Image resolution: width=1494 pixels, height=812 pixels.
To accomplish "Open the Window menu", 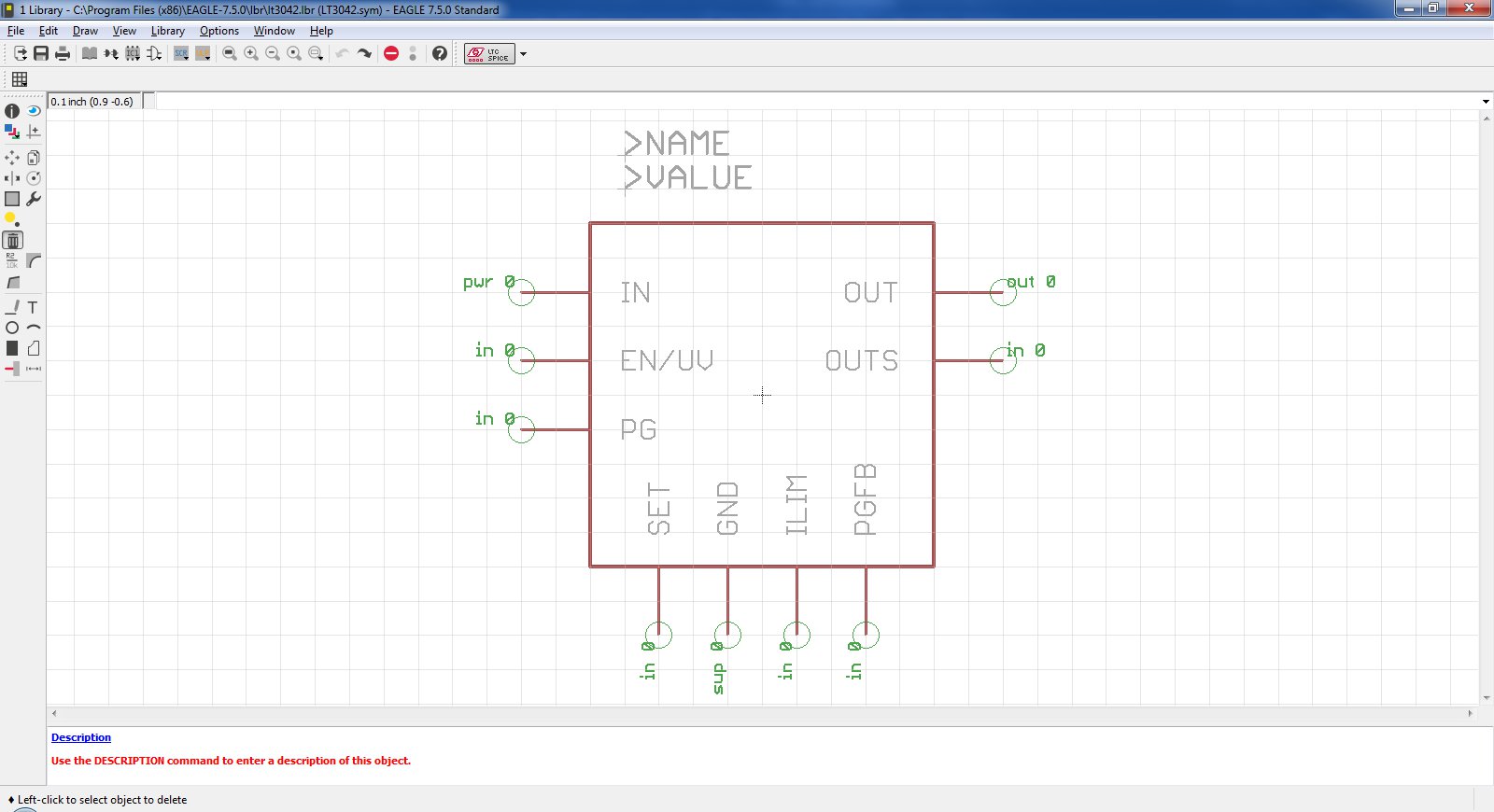I will (275, 31).
